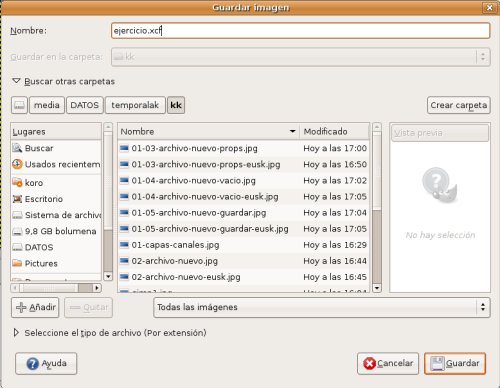Click the image icon of 01-capas-canales.jpg
Viewport: 500px width, 388px height.
point(124,245)
